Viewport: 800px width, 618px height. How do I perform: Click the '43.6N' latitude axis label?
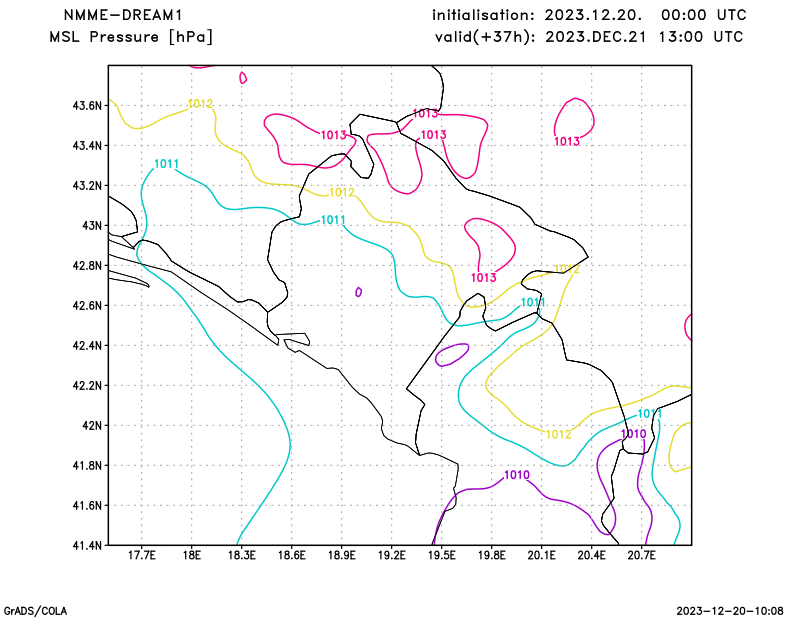(87, 106)
